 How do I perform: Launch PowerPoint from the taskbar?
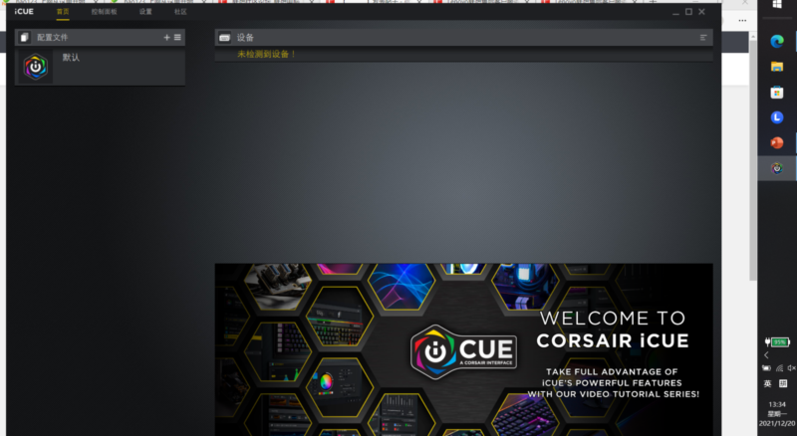coord(777,143)
